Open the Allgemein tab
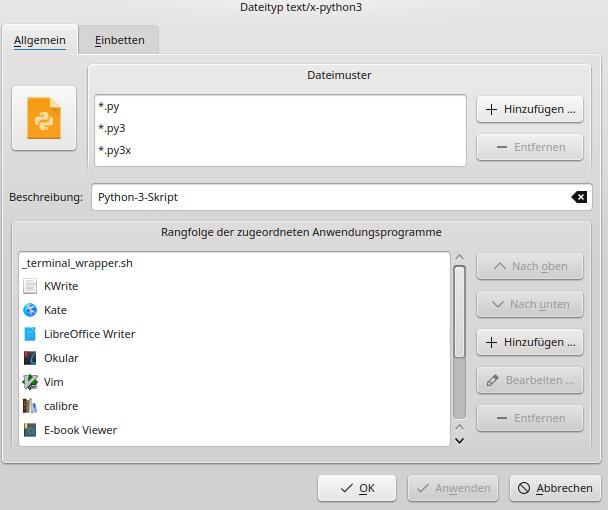The image size is (608, 510). coord(40,40)
